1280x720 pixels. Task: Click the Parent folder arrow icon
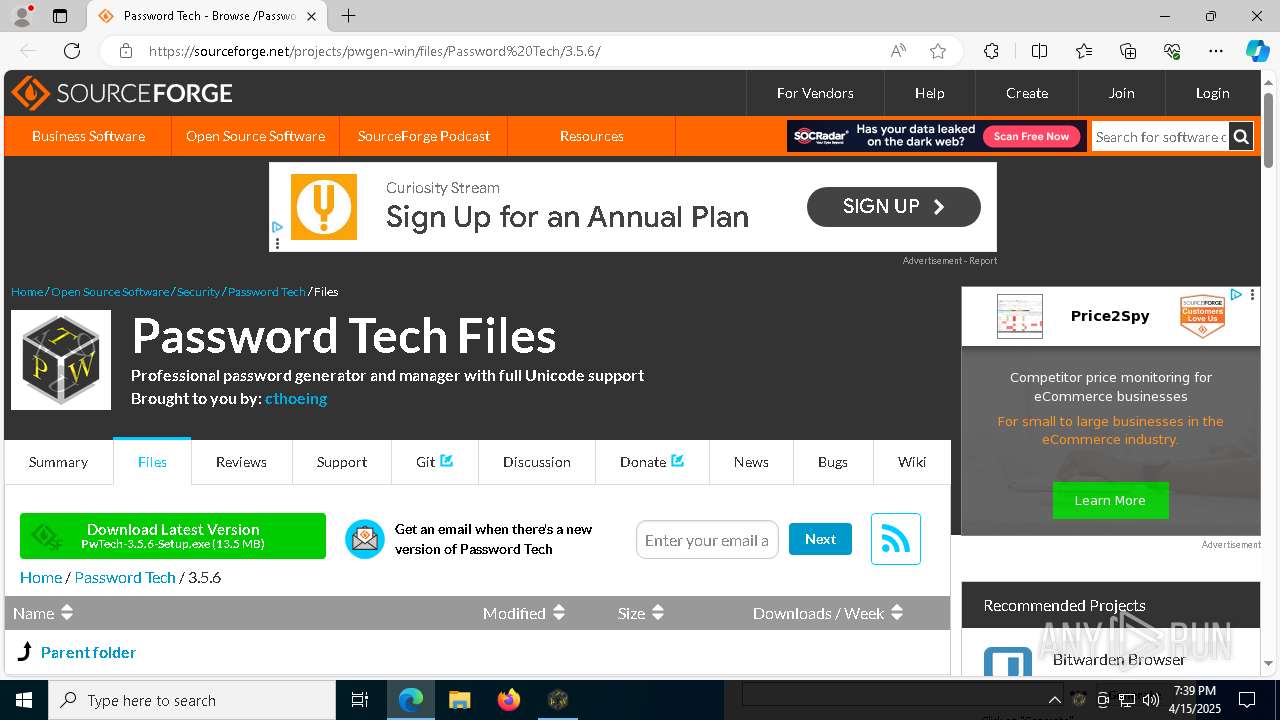(26, 652)
